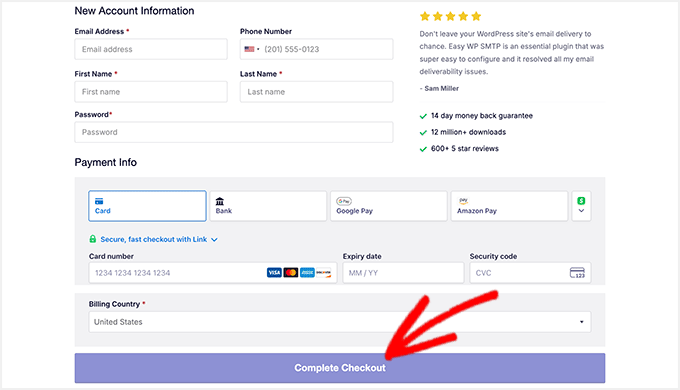Click the Phone Number input field

click(317, 49)
